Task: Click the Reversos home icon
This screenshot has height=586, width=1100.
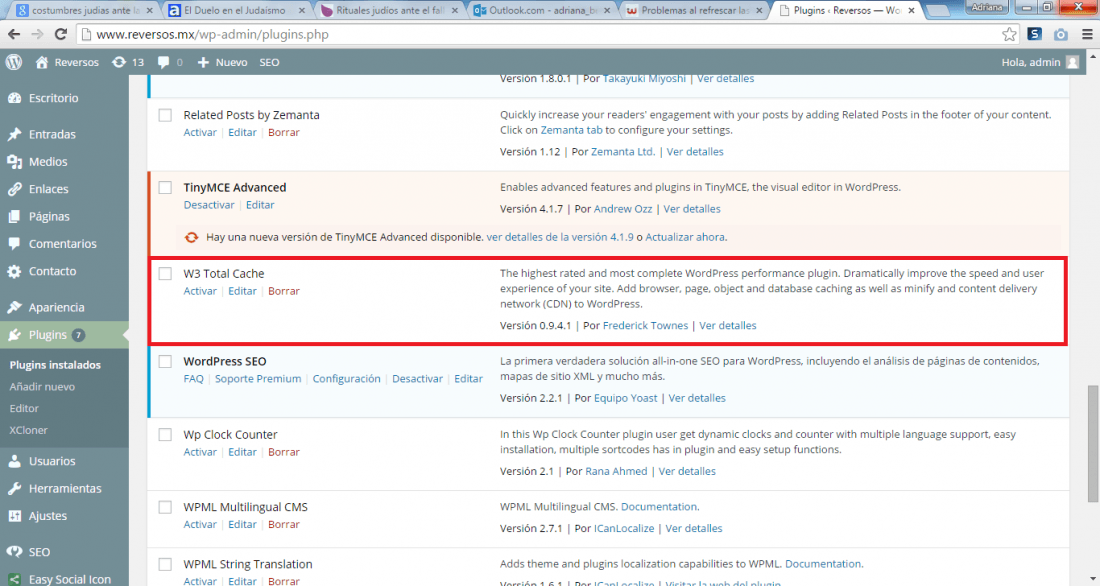Action: (42, 62)
